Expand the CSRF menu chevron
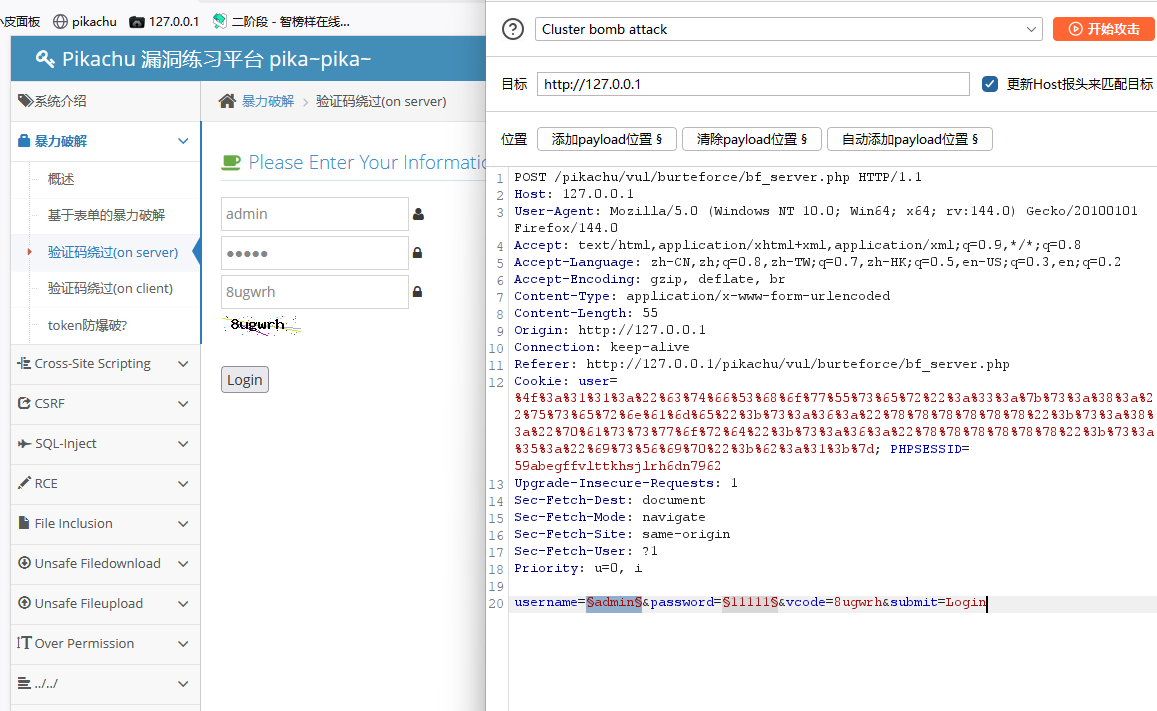Image resolution: width=1157 pixels, height=711 pixels. (183, 403)
